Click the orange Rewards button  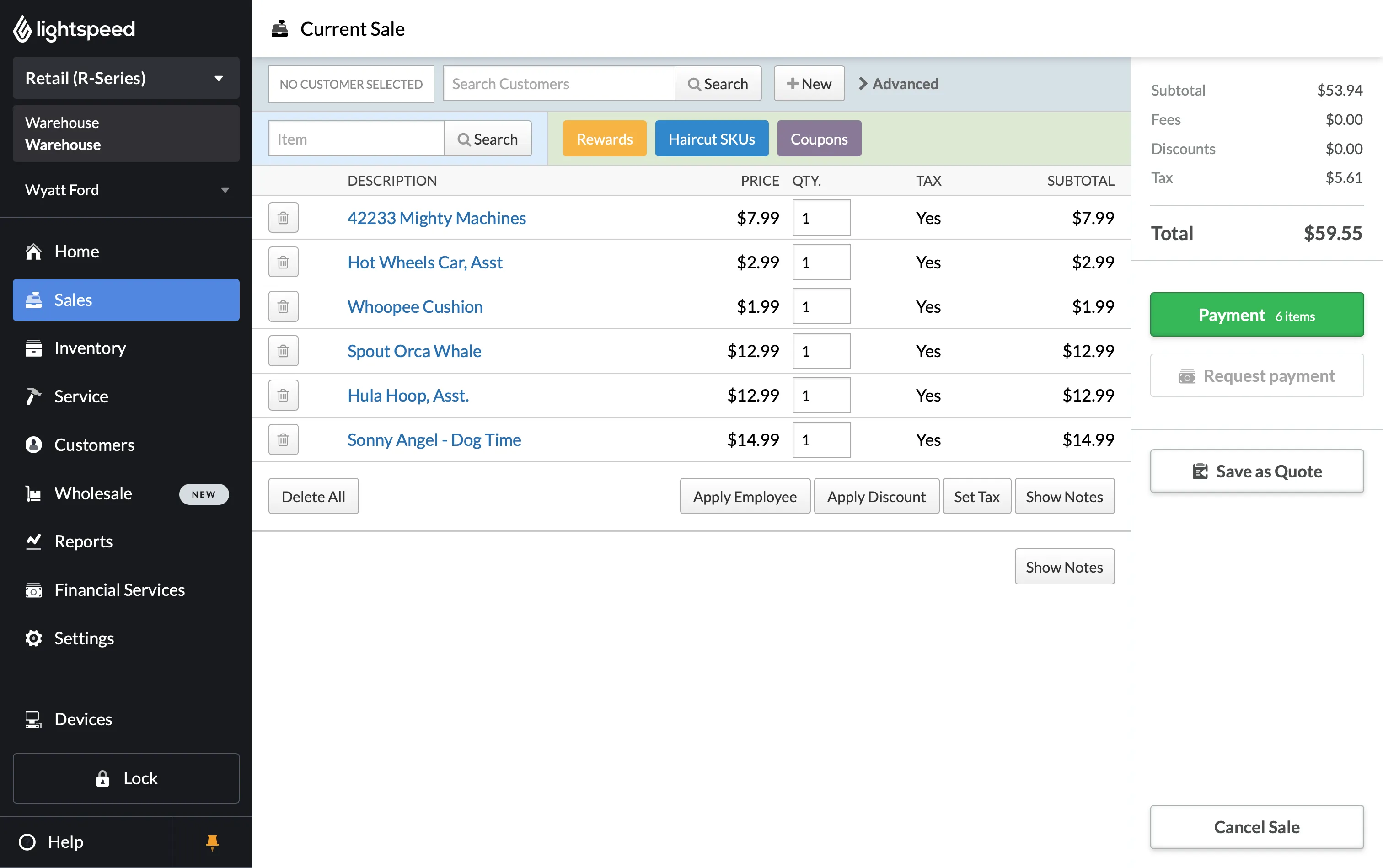tap(605, 139)
